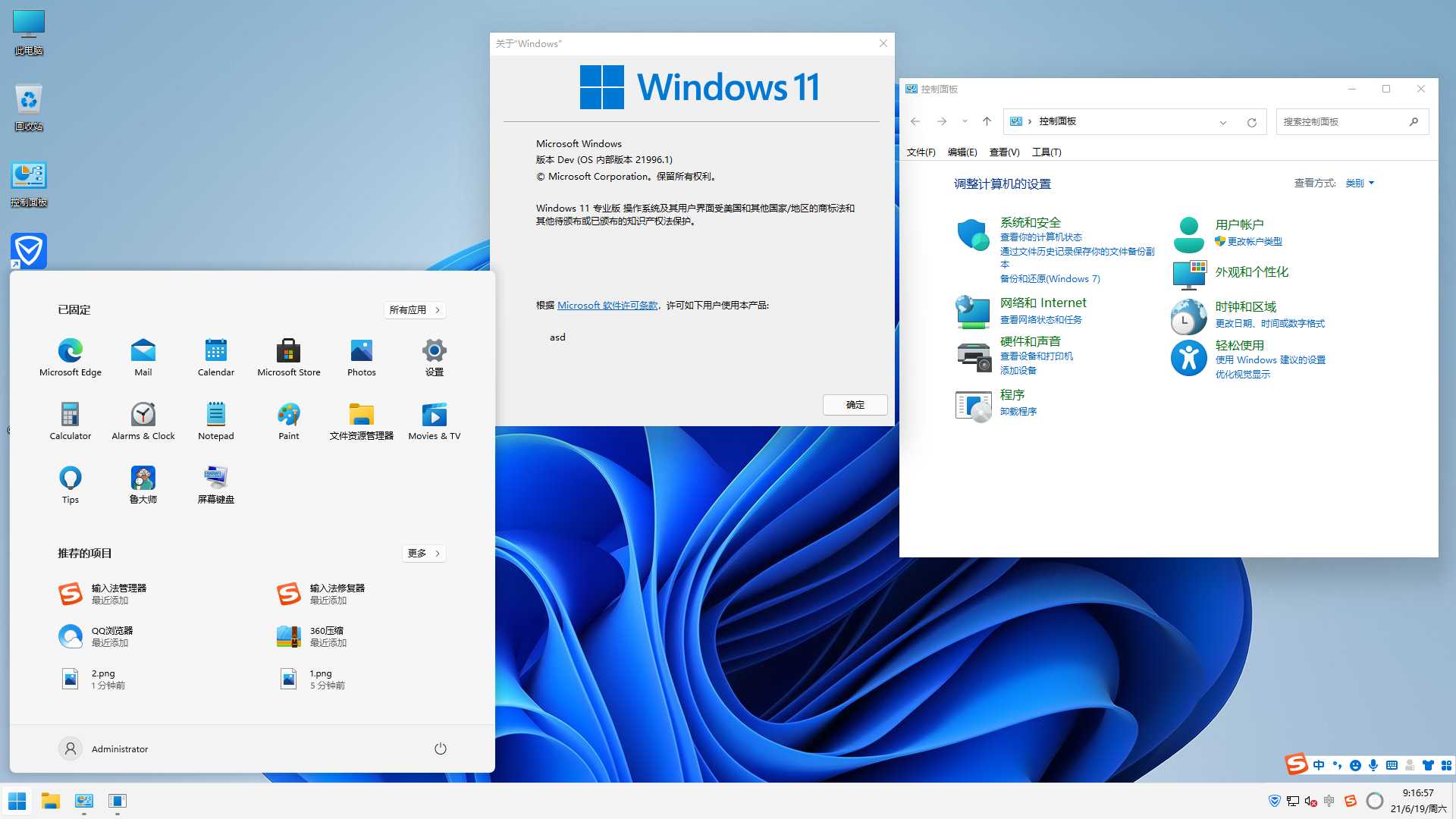The width and height of the screenshot is (1456, 819).
Task: Launch the Calculator app
Action: tap(71, 415)
